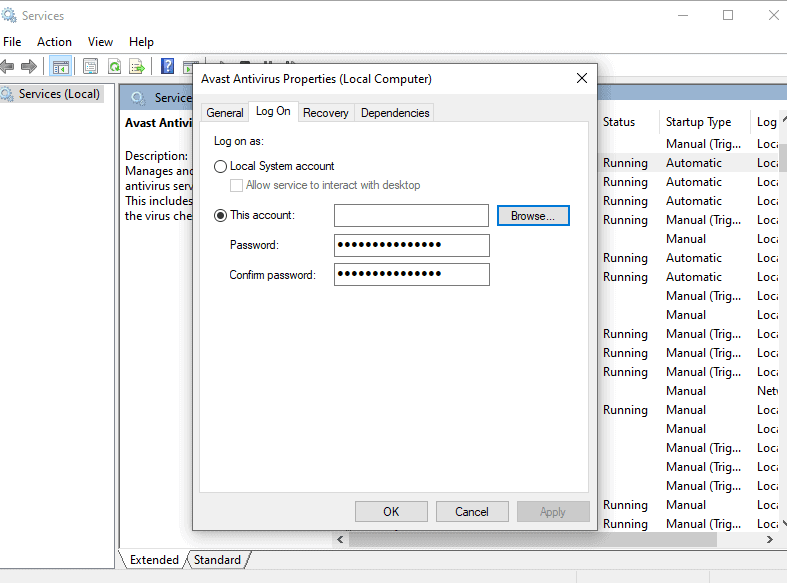Refresh the services list via toolbar icon
This screenshot has width=787, height=583.
click(114, 66)
